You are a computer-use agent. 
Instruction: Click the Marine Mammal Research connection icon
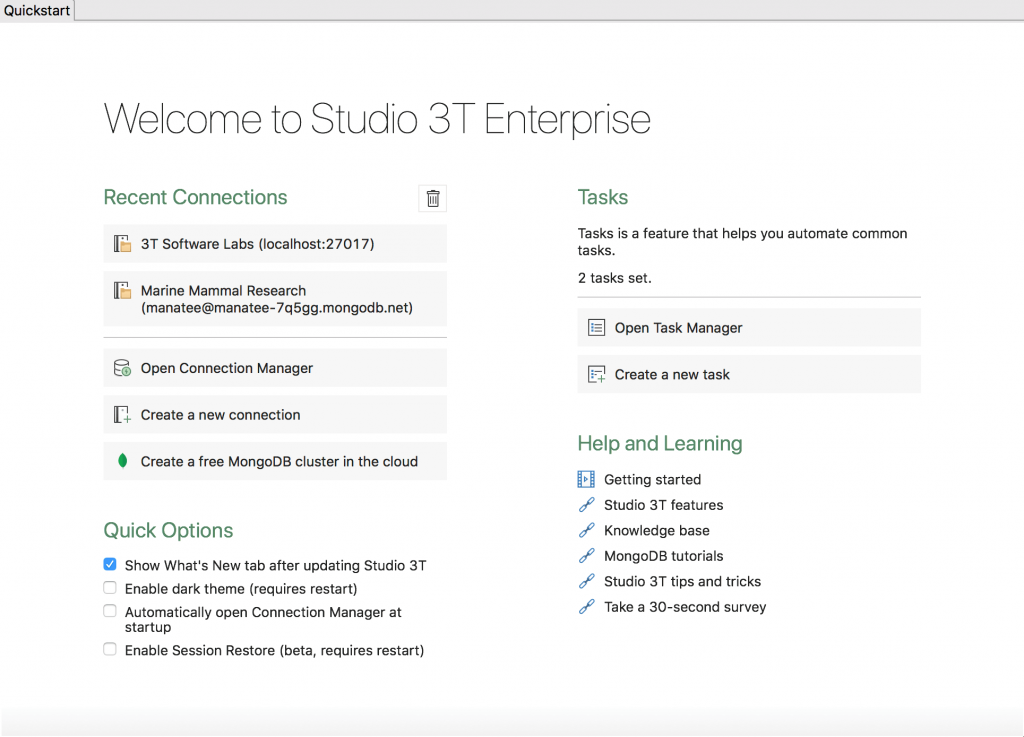[x=122, y=290]
